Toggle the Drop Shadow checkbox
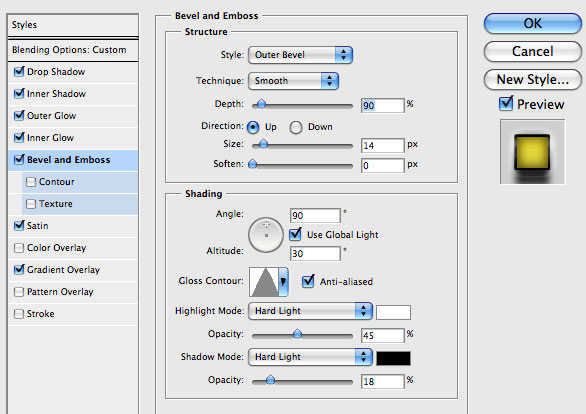586x414 pixels. click(19, 71)
